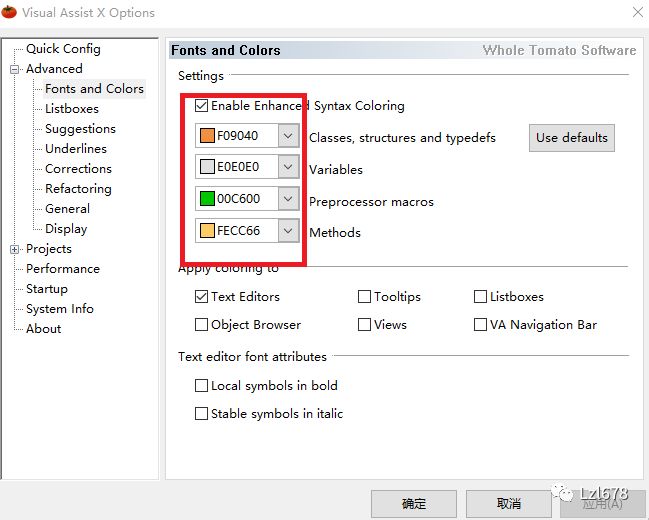649x520 pixels.
Task: Click the 00C600 hex value text
Action: click(x=238, y=199)
